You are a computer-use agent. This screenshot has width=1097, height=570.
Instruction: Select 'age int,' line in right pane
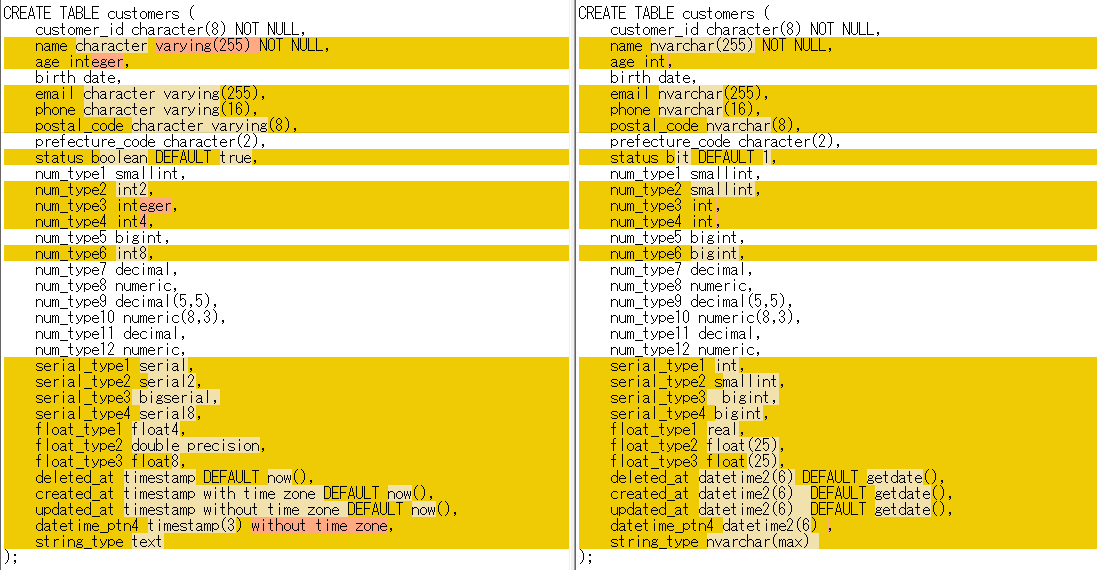[x=642, y=62]
